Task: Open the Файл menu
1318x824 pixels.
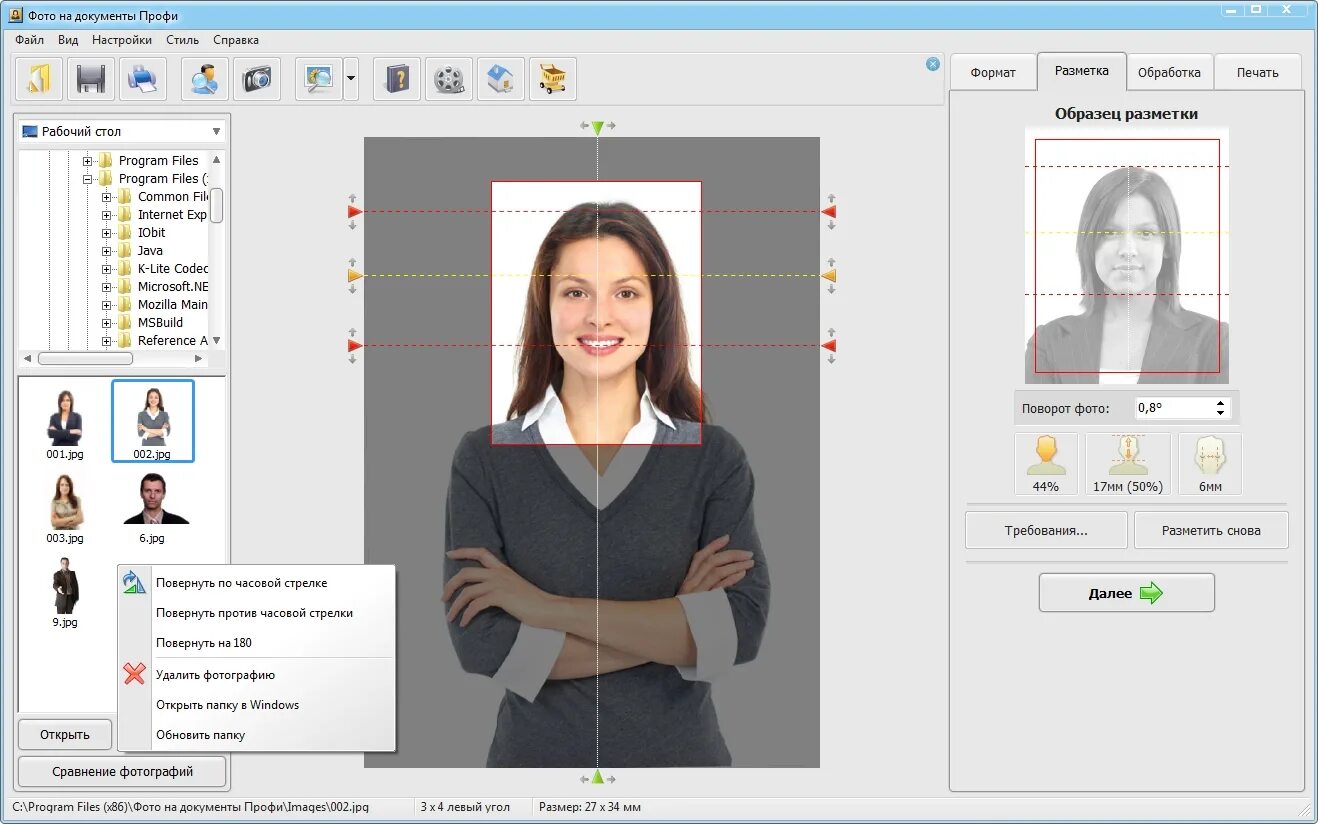Action: [x=30, y=40]
